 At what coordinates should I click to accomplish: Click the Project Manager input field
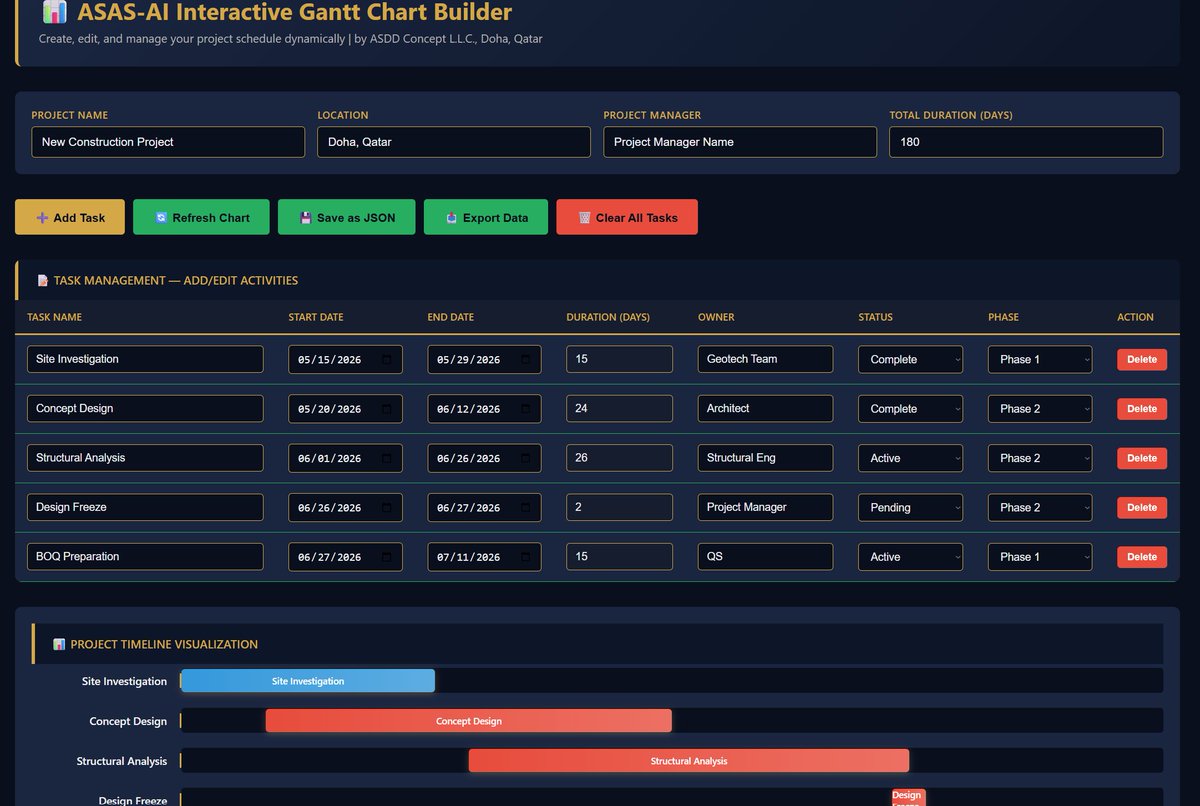pyautogui.click(x=740, y=142)
